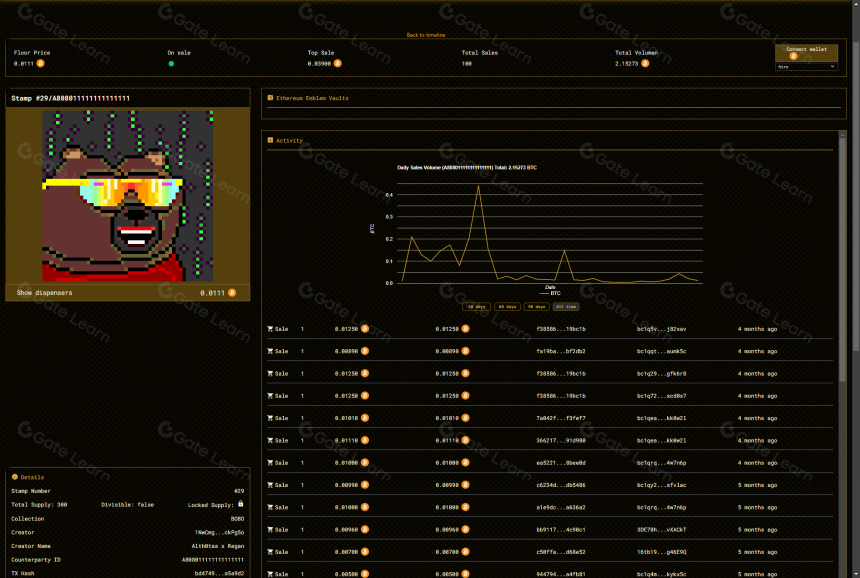The width and height of the screenshot is (860, 578).
Task: Click the cart icon in the ea5221...8bee0d sale row
Action: [270, 462]
